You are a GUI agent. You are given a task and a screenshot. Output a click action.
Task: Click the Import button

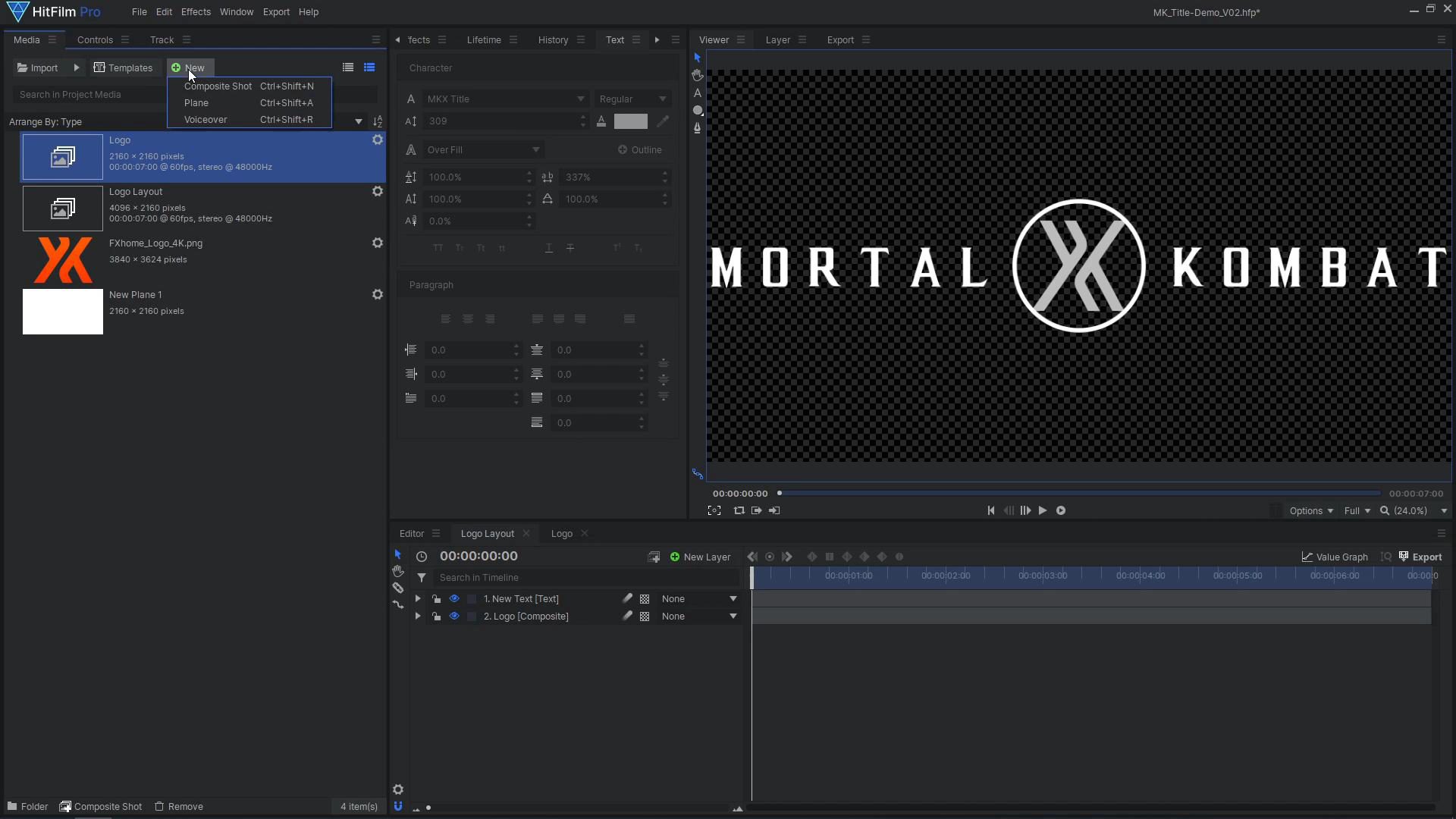pyautogui.click(x=38, y=68)
